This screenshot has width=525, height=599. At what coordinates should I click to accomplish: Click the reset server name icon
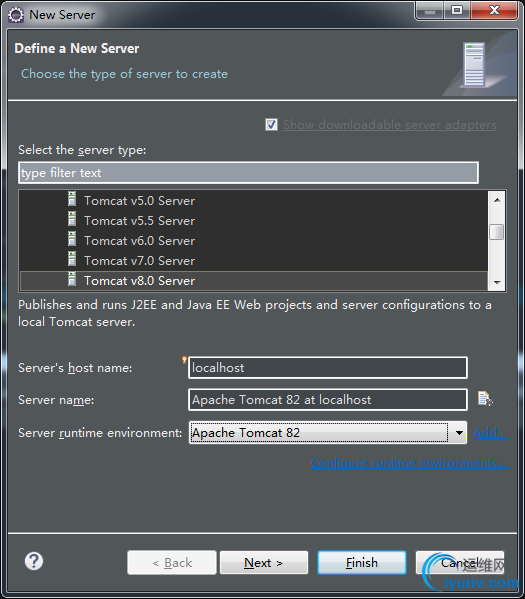(485, 399)
